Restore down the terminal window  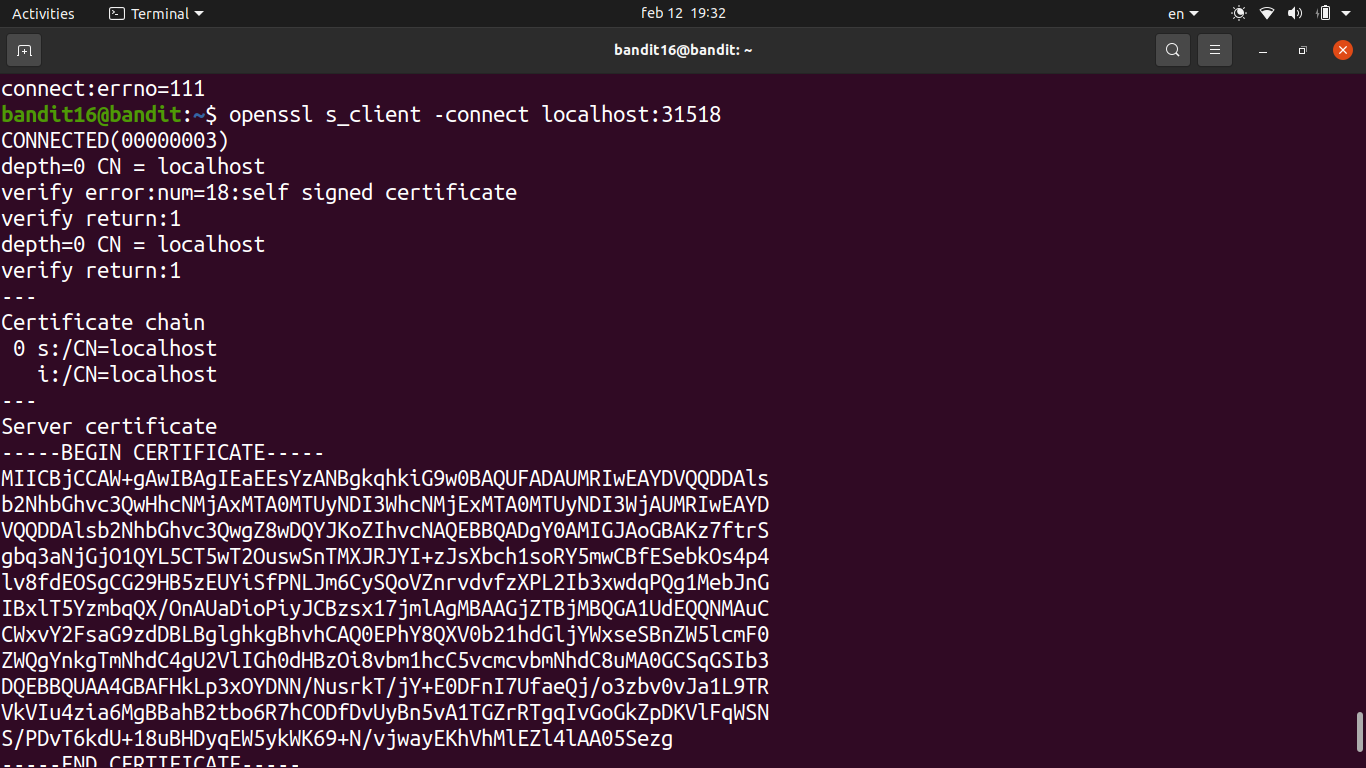tap(1302, 50)
